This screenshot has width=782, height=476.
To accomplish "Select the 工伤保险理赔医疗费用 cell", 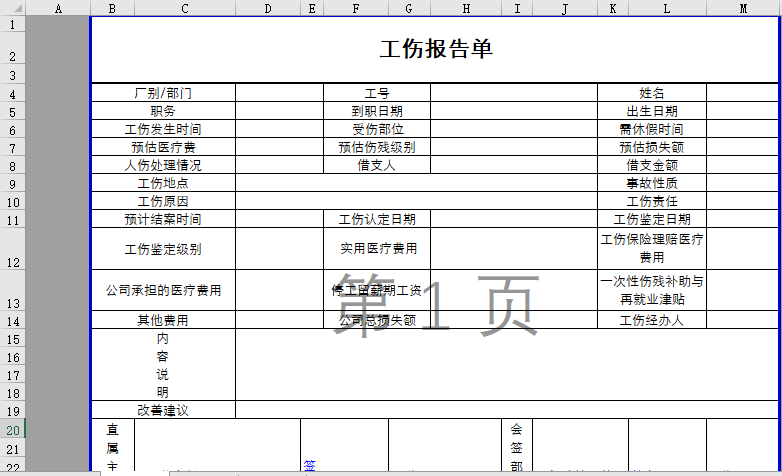I will [652, 249].
